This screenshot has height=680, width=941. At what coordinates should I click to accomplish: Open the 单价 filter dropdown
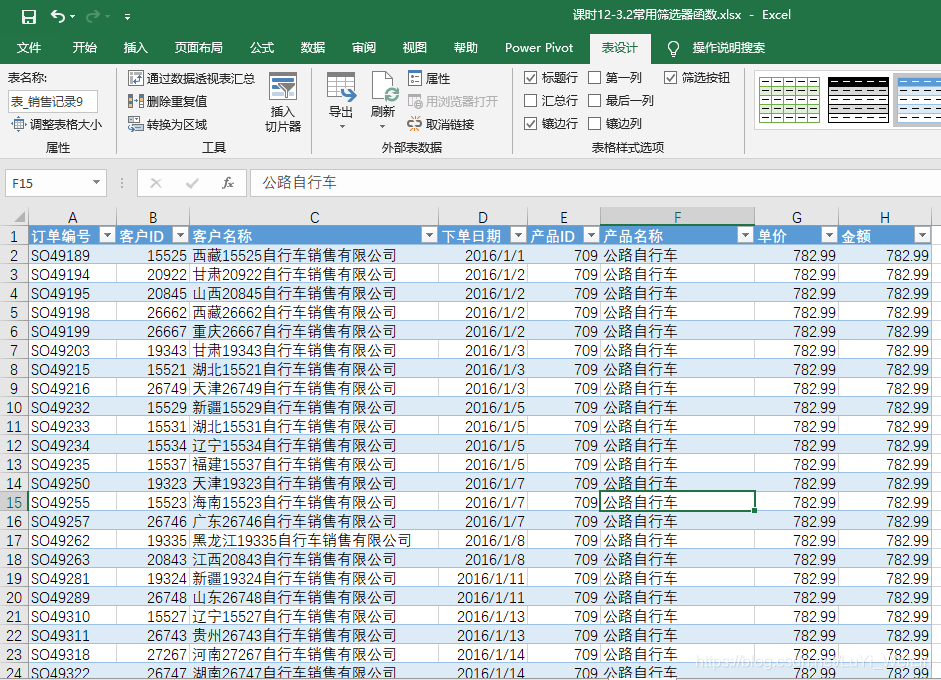829,235
